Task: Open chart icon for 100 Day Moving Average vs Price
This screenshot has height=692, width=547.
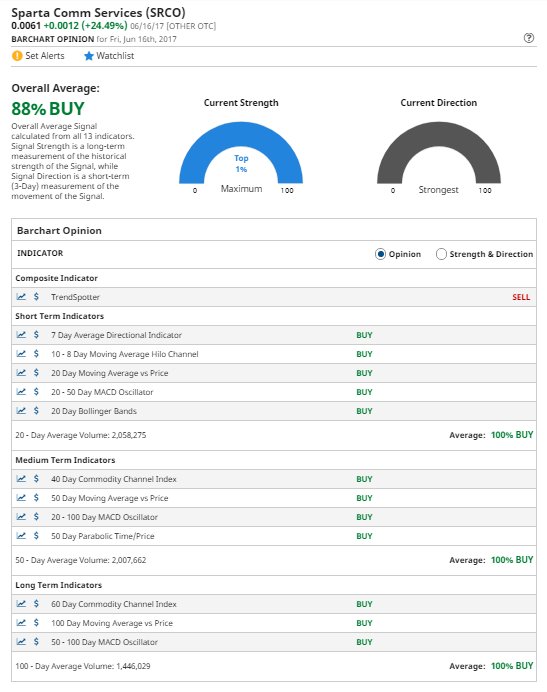Action: 21,622
